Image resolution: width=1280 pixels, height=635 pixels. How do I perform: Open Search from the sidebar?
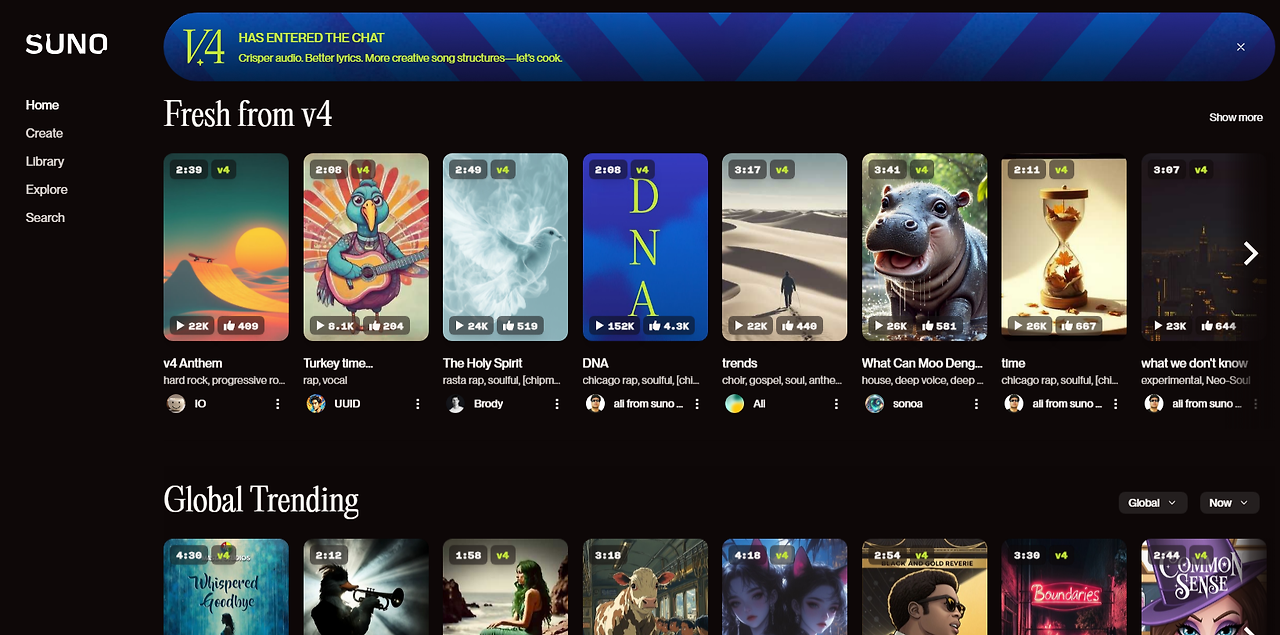pos(45,217)
